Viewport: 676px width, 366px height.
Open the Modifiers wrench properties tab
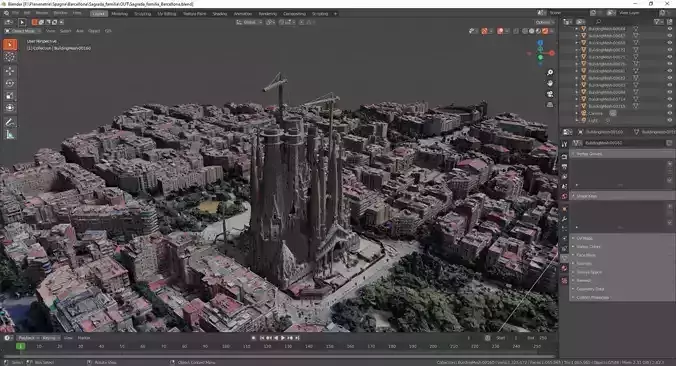[564, 219]
